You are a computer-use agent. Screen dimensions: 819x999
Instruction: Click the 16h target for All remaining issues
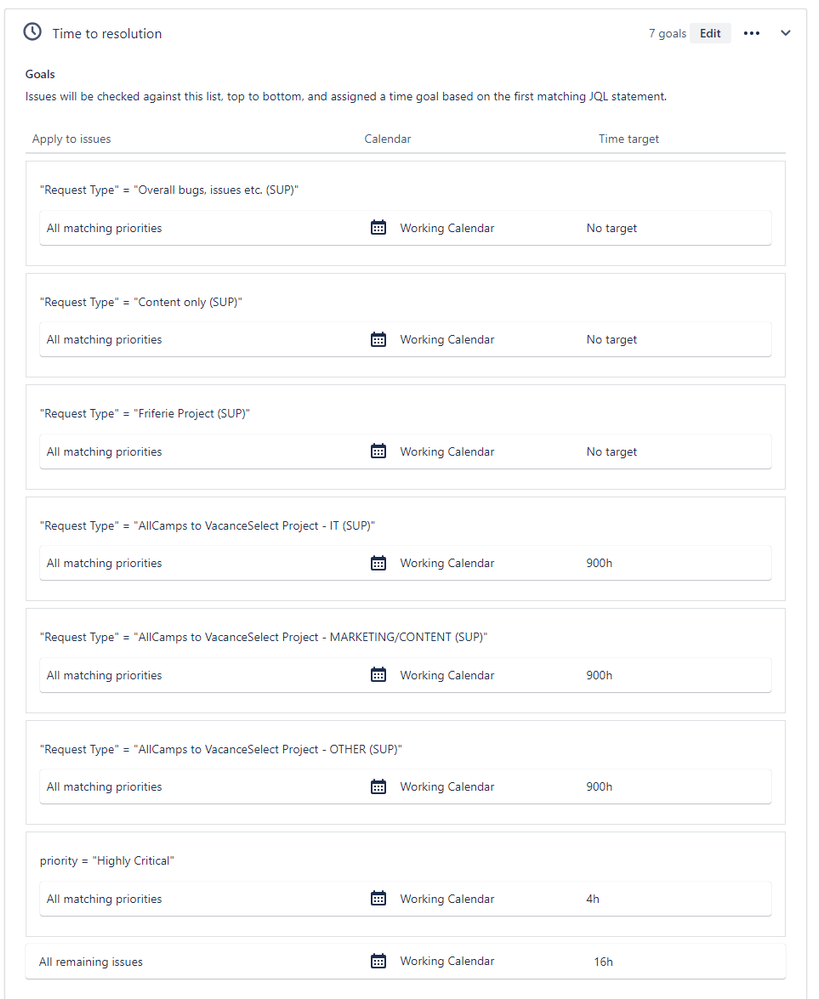604,960
